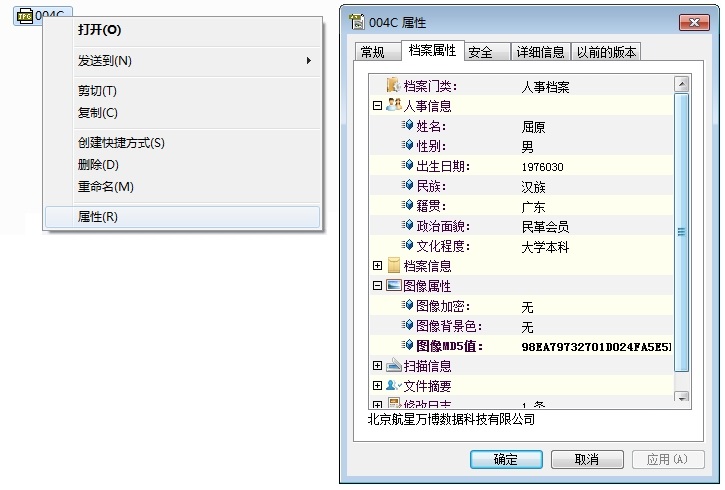Expand the 扫描信息 tree node

pyautogui.click(x=377, y=366)
